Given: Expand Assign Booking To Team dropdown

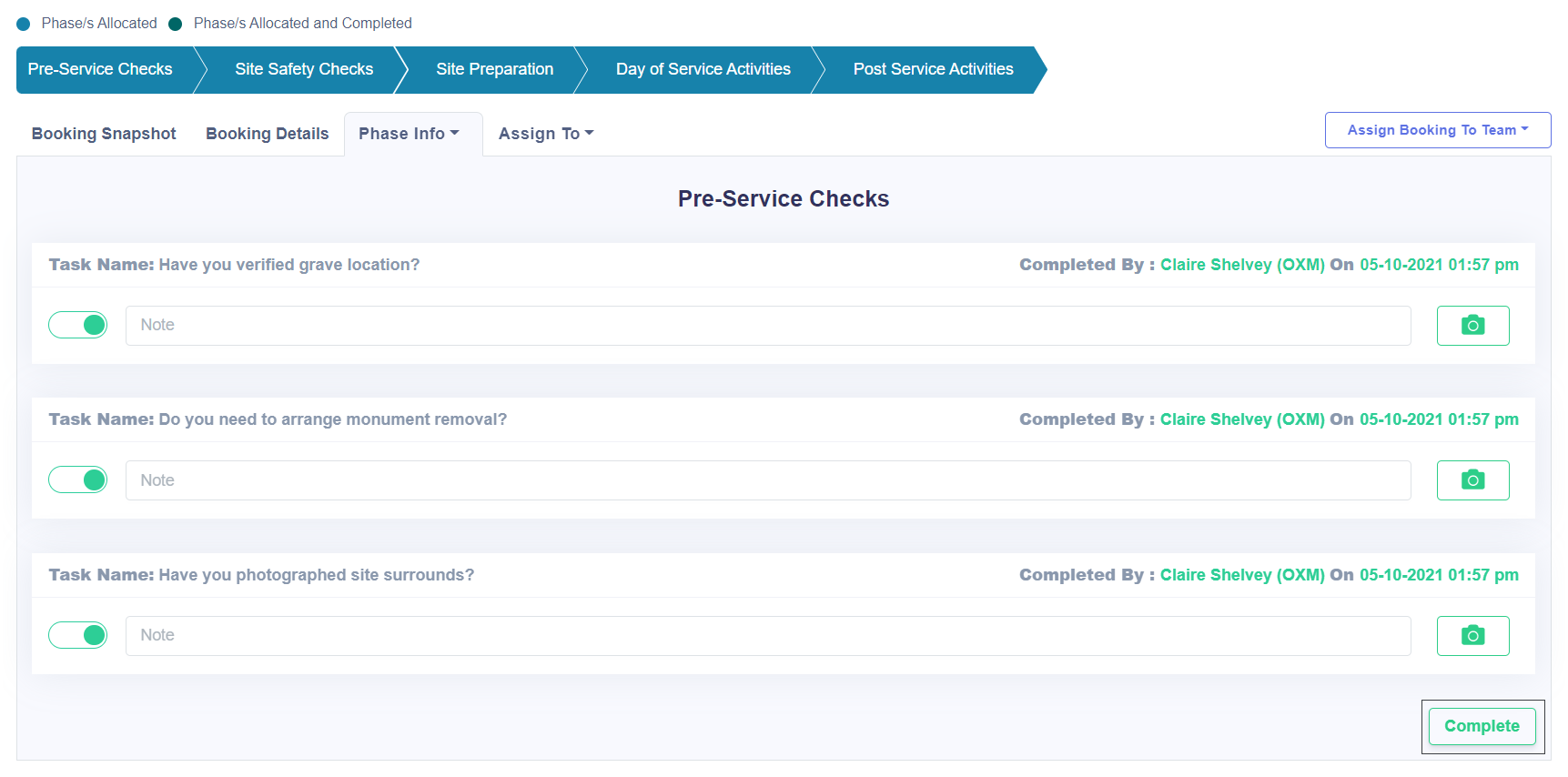Looking at the screenshot, I should coord(1438,130).
